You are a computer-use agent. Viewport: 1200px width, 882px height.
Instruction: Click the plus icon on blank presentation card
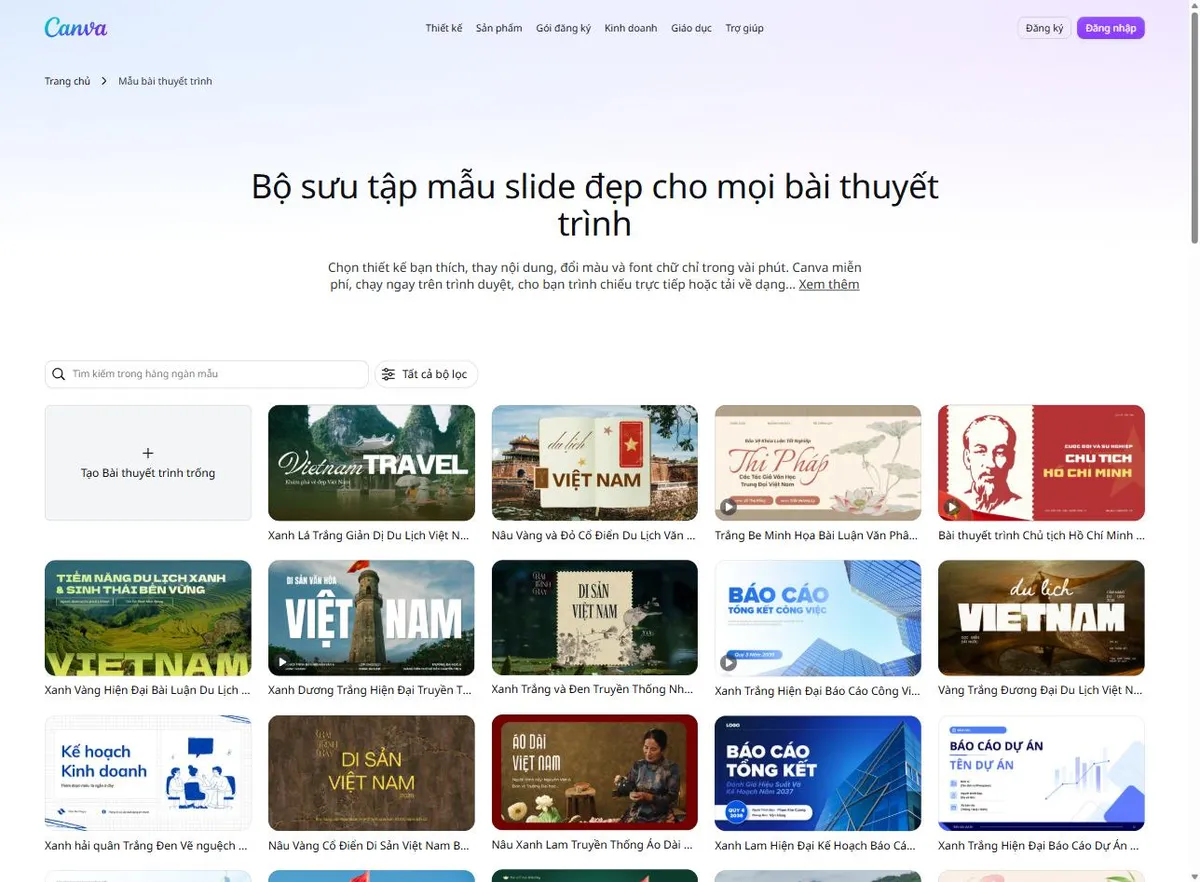(148, 453)
